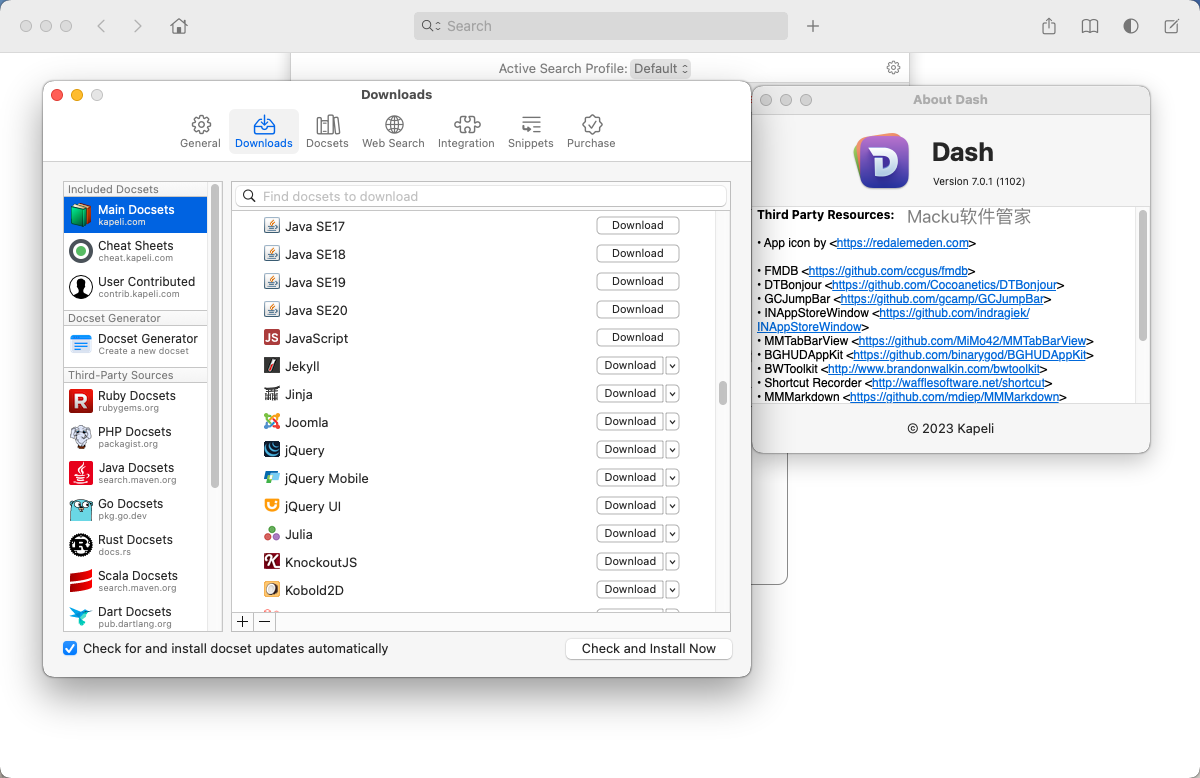
Task: Open the annotation edit icon
Action: [x=1172, y=26]
